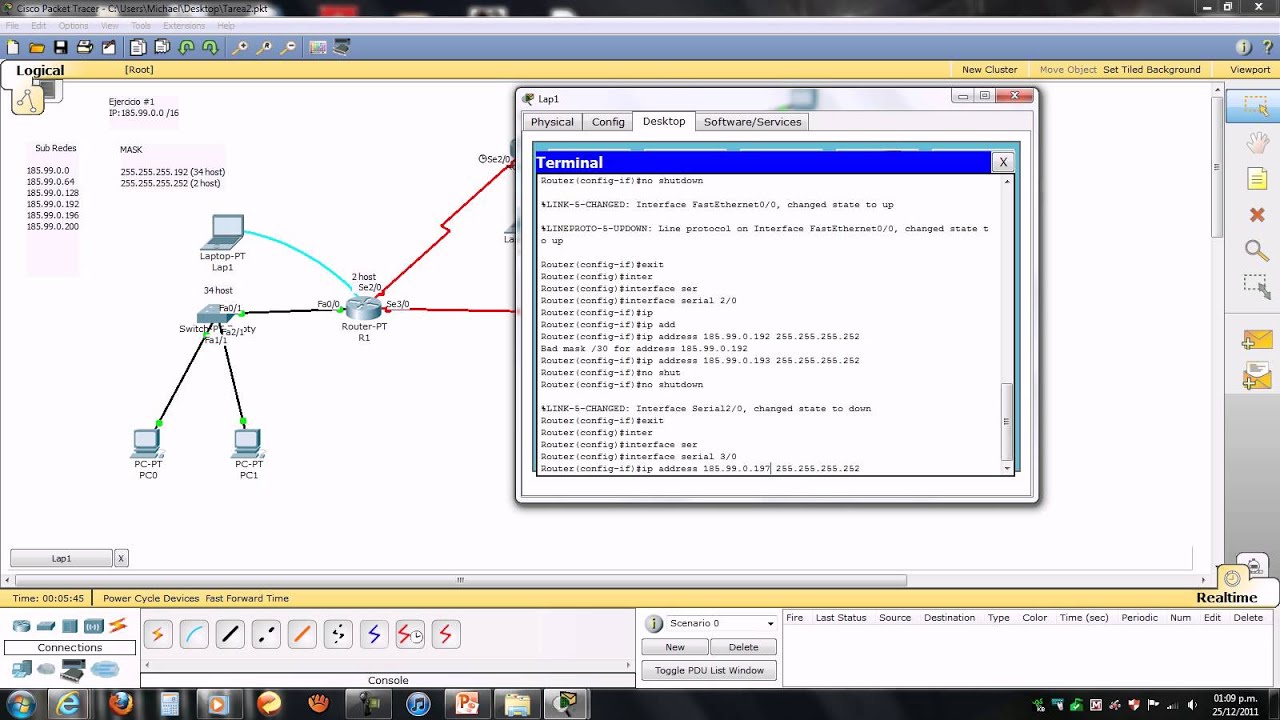The height and width of the screenshot is (720, 1280).
Task: Open the Extensions menu
Action: pyautogui.click(x=184, y=25)
